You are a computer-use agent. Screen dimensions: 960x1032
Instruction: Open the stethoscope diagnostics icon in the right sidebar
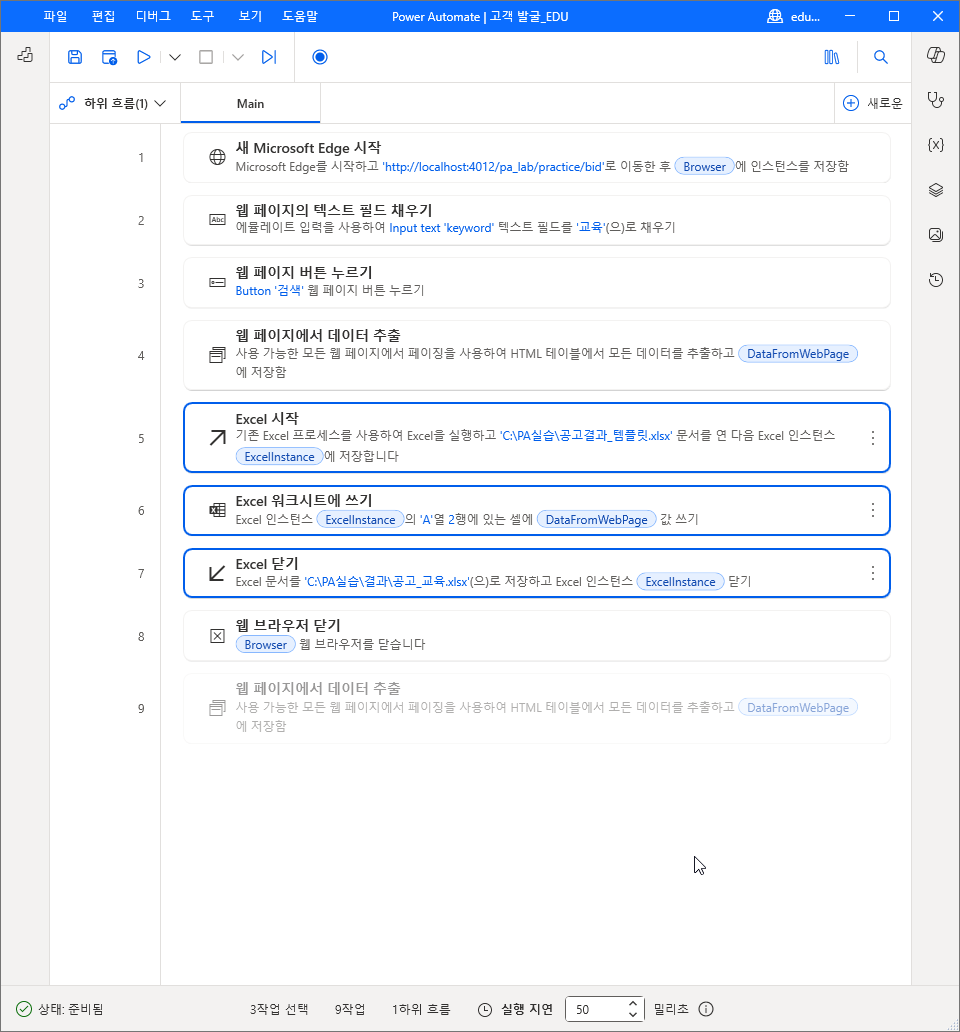(936, 100)
